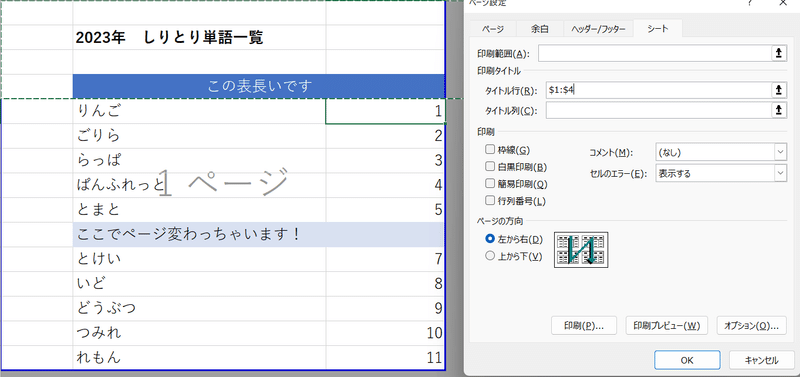Image resolution: width=800 pixels, height=377 pixels.
Task: Enable the 行列番号 headings checkbox
Action: [490, 200]
